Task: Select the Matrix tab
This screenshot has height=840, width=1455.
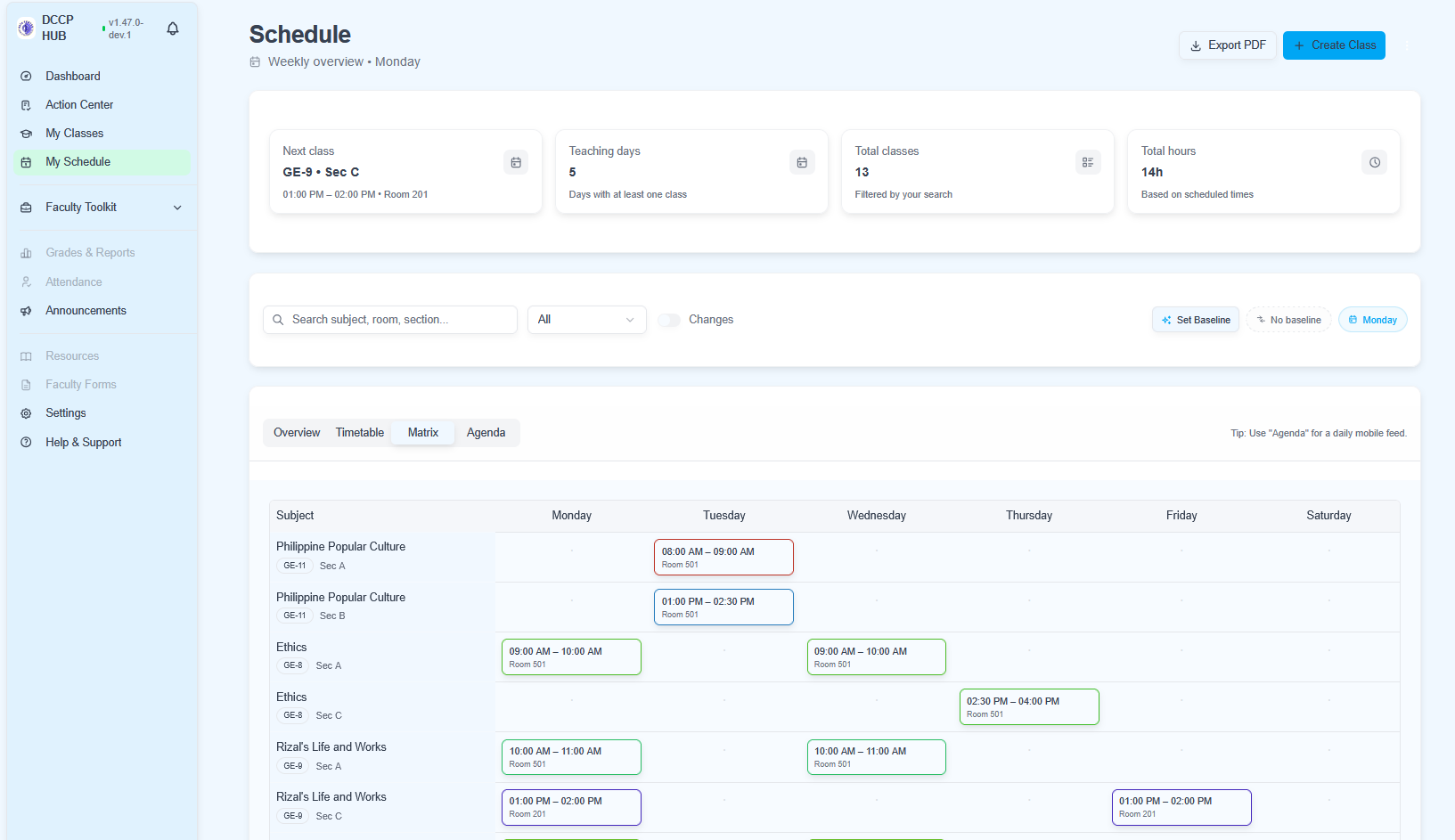Action: [423, 433]
